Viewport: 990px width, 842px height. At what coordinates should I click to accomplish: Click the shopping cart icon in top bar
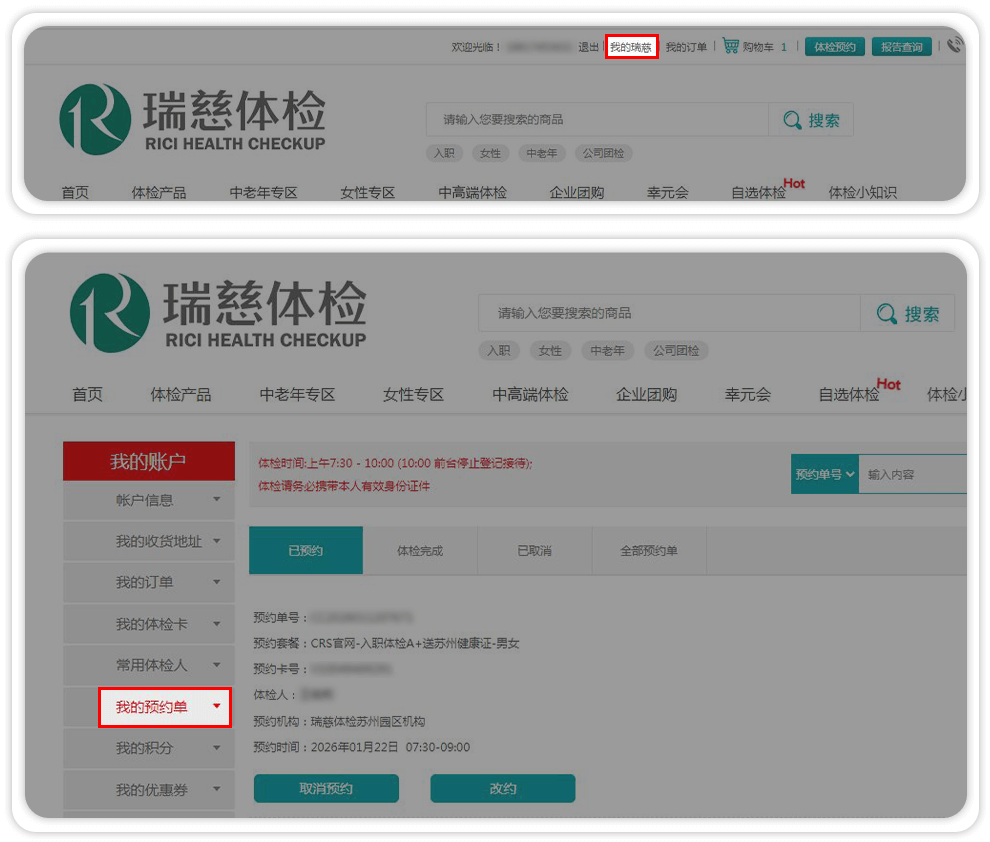click(731, 46)
